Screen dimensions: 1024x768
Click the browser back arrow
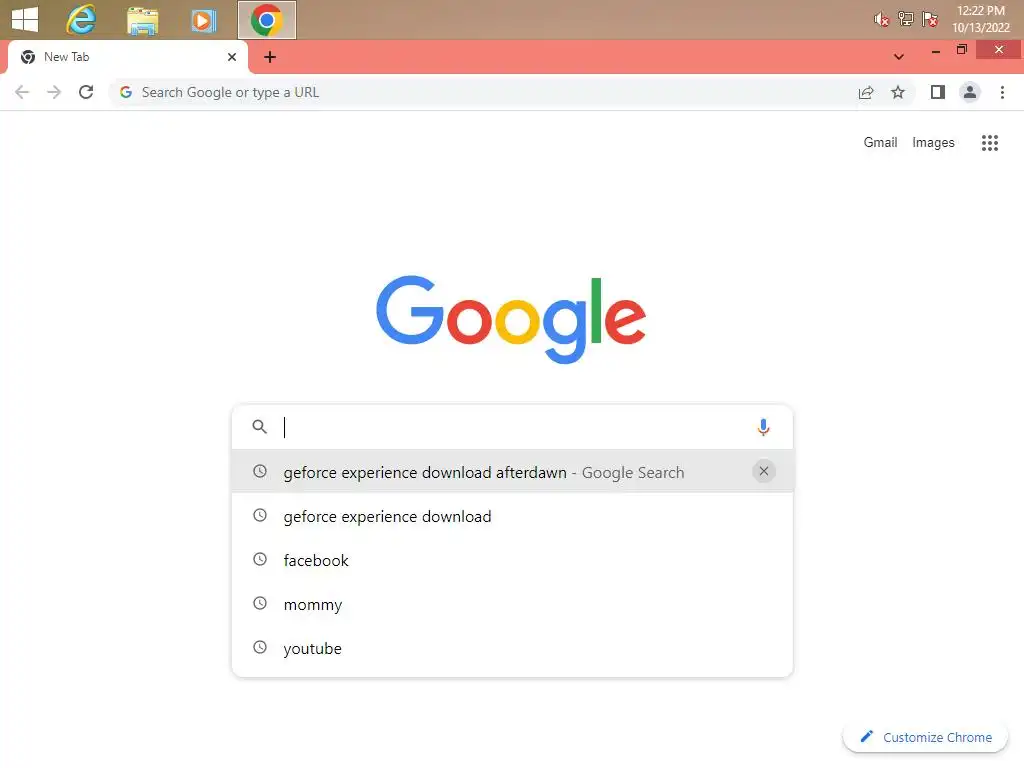point(22,92)
